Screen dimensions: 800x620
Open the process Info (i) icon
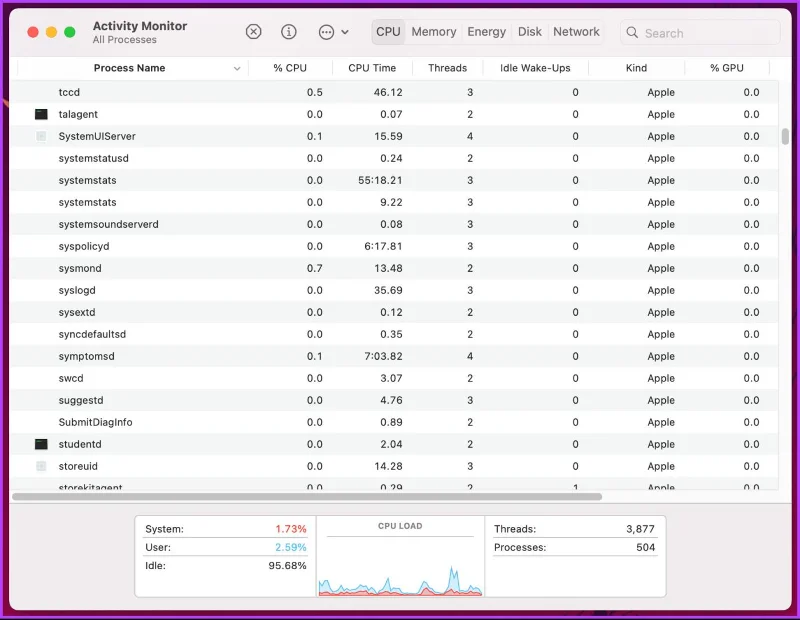point(289,32)
